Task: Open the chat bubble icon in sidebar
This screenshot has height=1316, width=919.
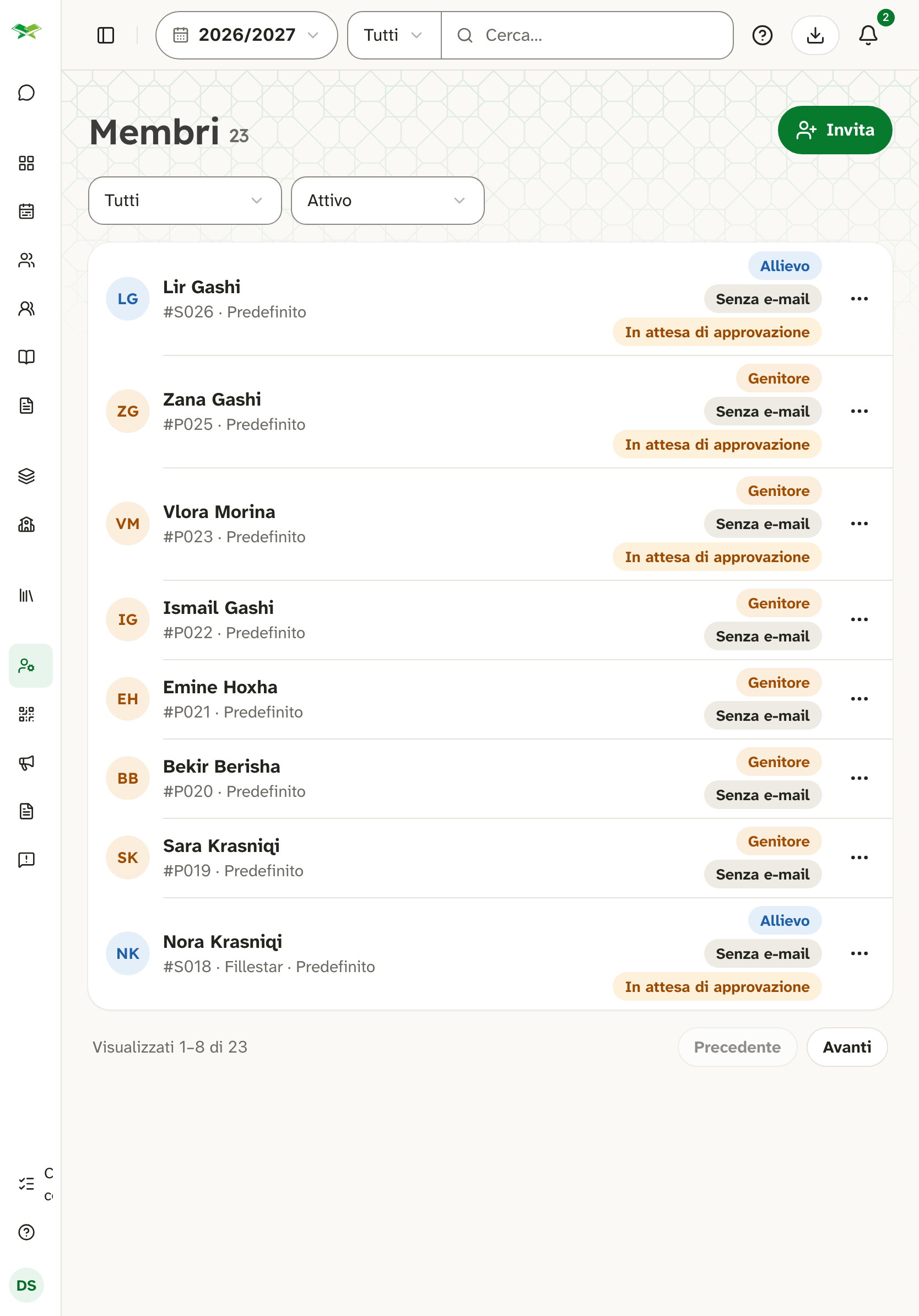Action: tap(26, 93)
